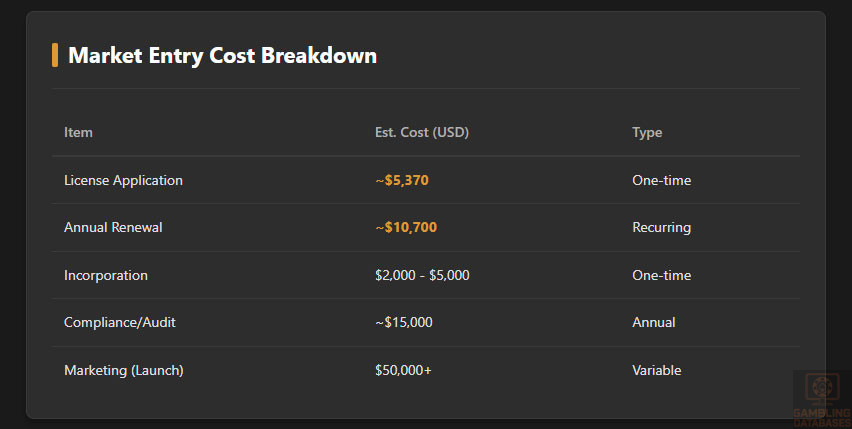
Task: Click the One-time type for License Application
Action: (x=661, y=181)
